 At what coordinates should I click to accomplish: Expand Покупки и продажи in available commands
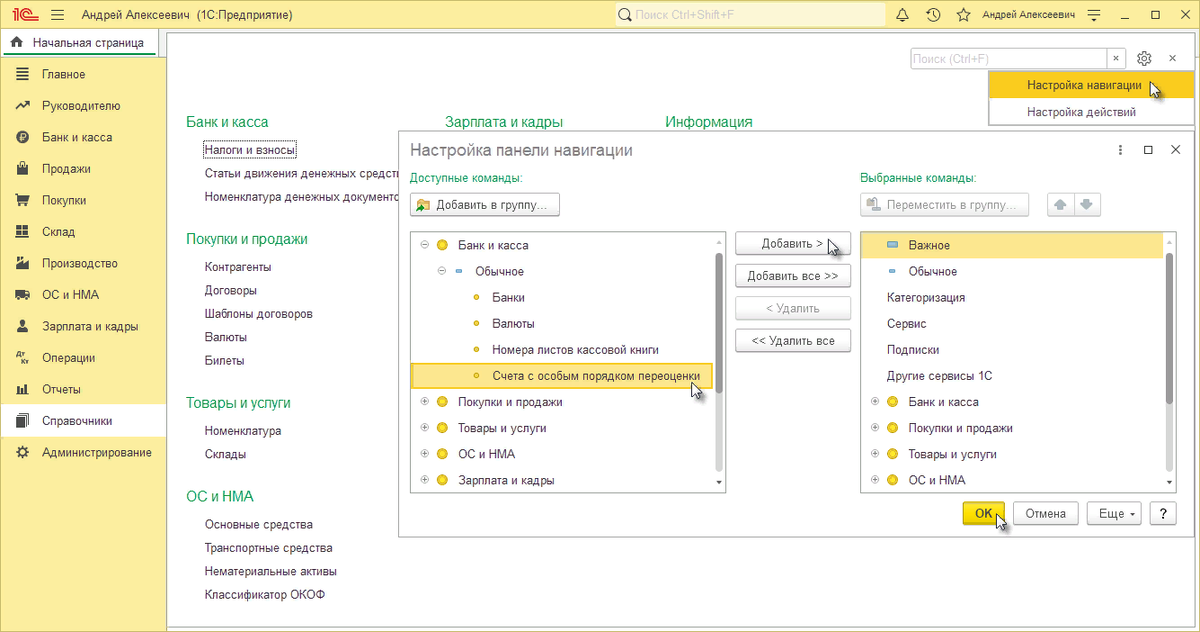point(425,402)
